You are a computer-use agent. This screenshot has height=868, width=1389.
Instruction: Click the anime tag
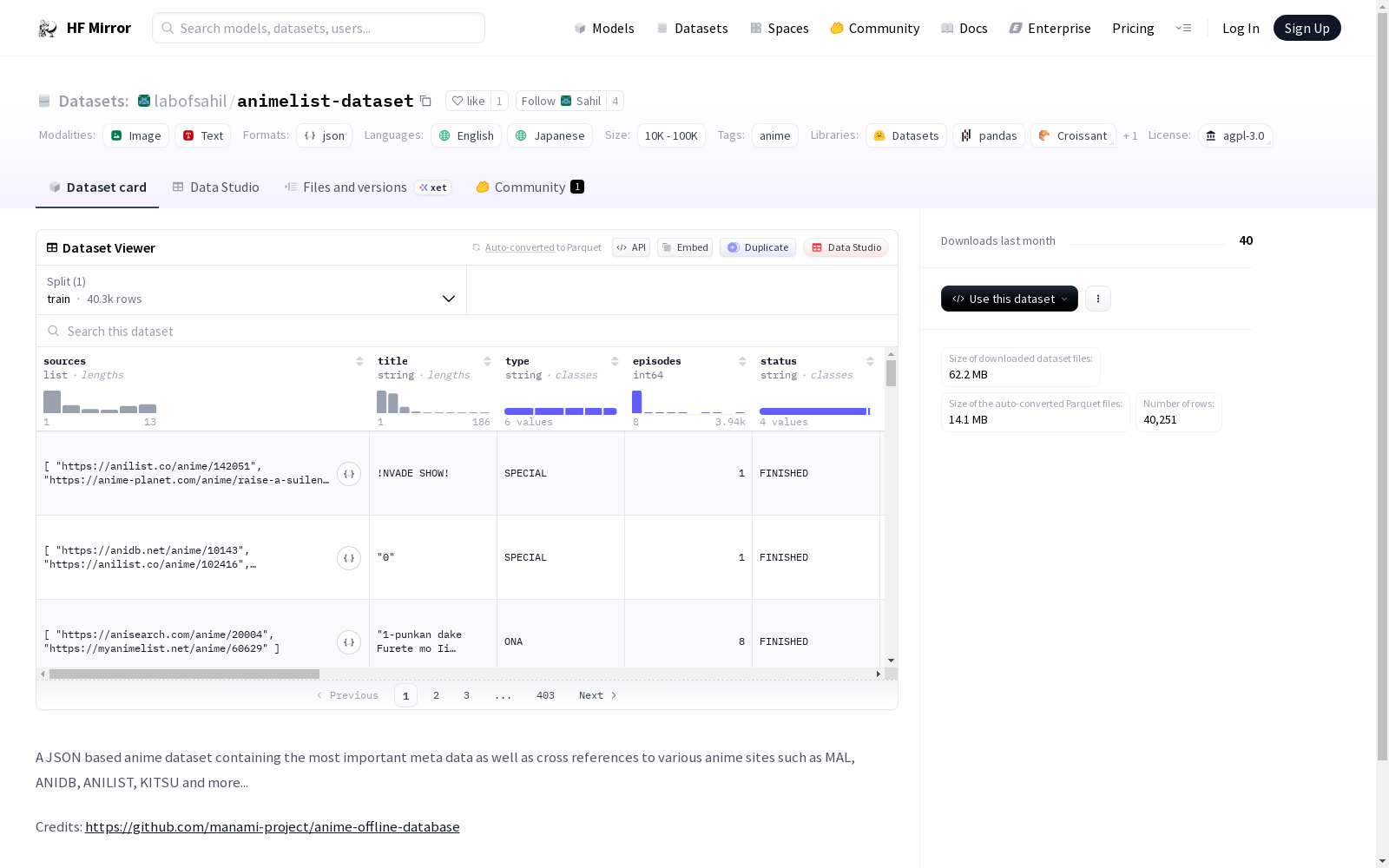(x=775, y=135)
